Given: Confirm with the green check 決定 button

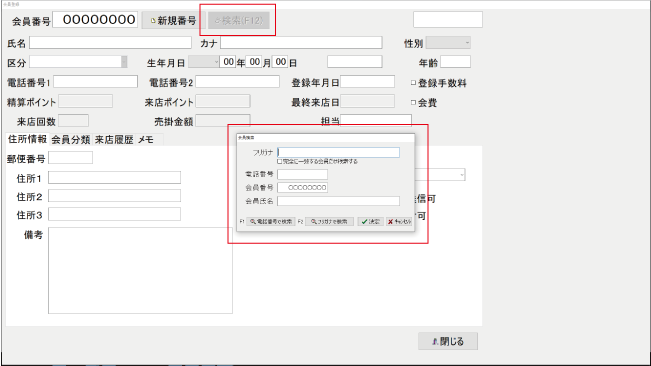Looking at the screenshot, I should (x=371, y=222).
